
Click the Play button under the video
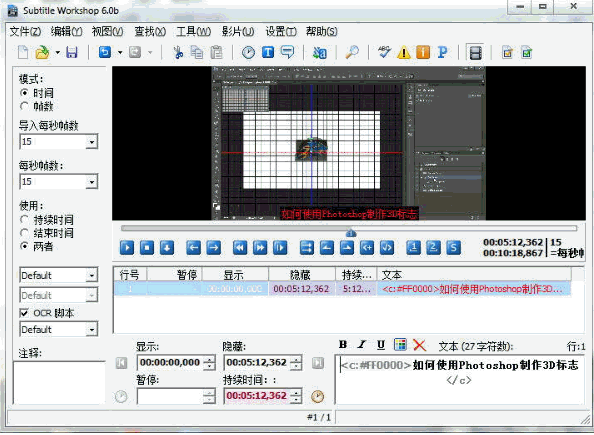[x=127, y=248]
